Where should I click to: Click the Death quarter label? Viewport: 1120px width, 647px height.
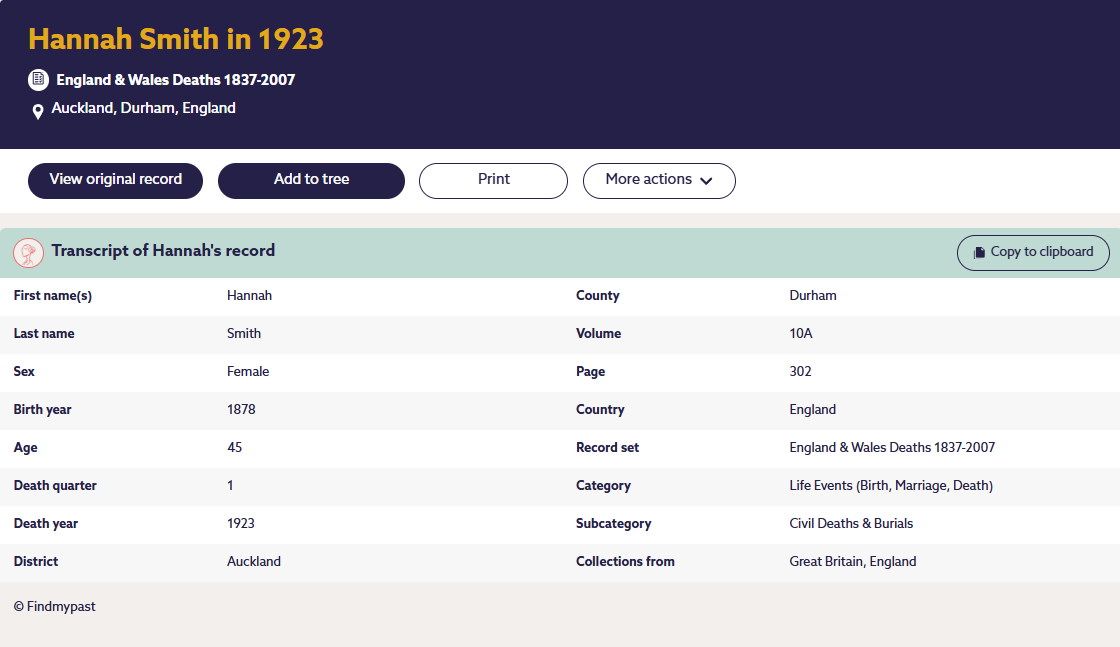click(x=55, y=486)
